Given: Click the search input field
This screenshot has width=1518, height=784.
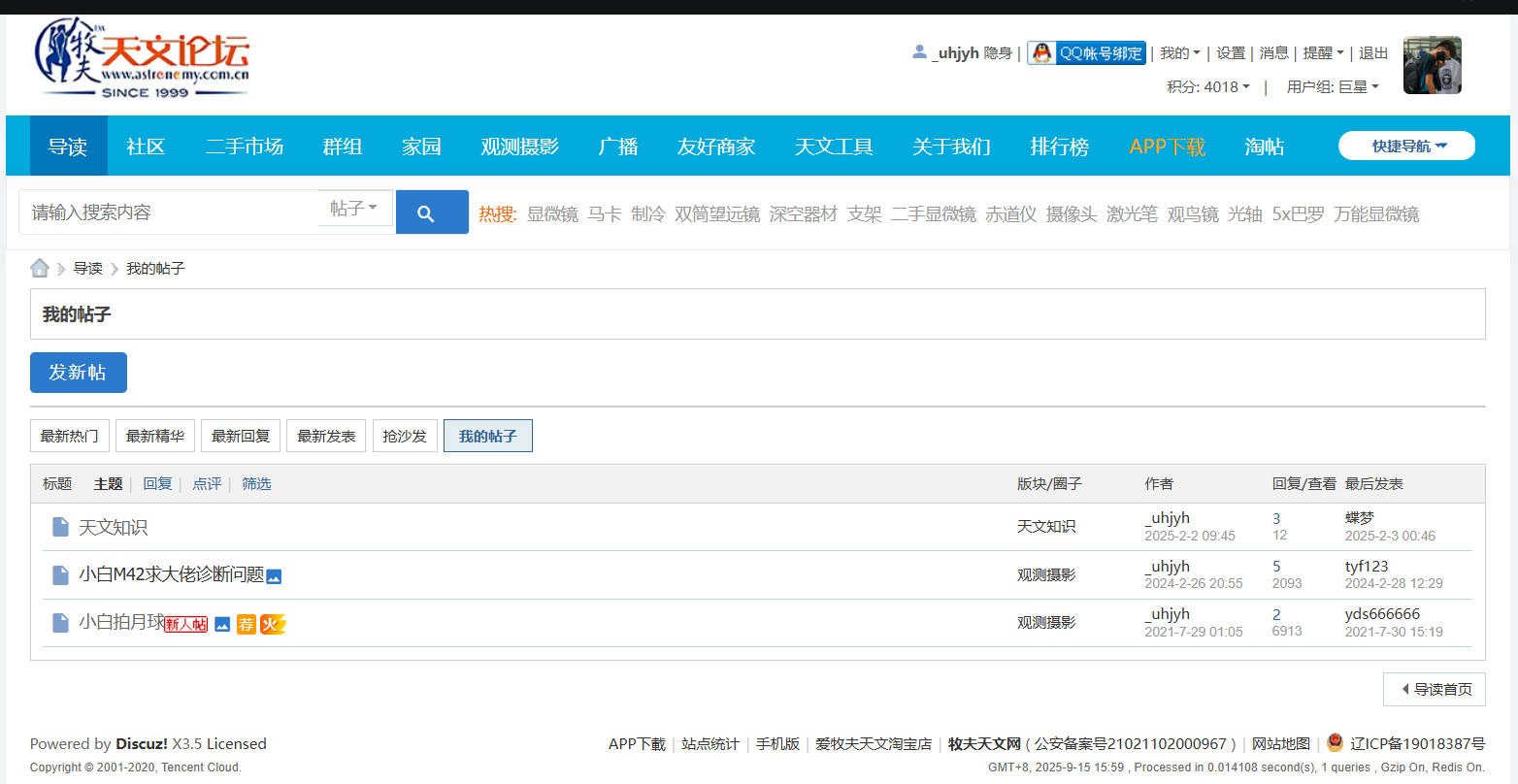Looking at the screenshot, I should click(169, 212).
